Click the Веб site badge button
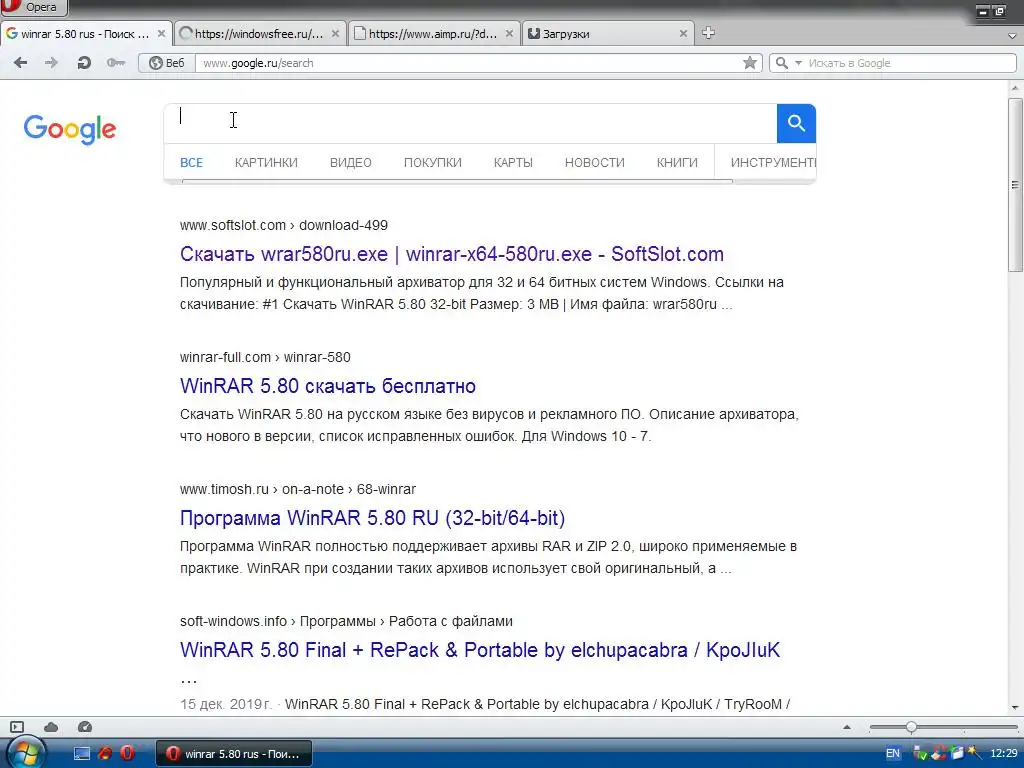The width and height of the screenshot is (1024, 768). tap(167, 63)
